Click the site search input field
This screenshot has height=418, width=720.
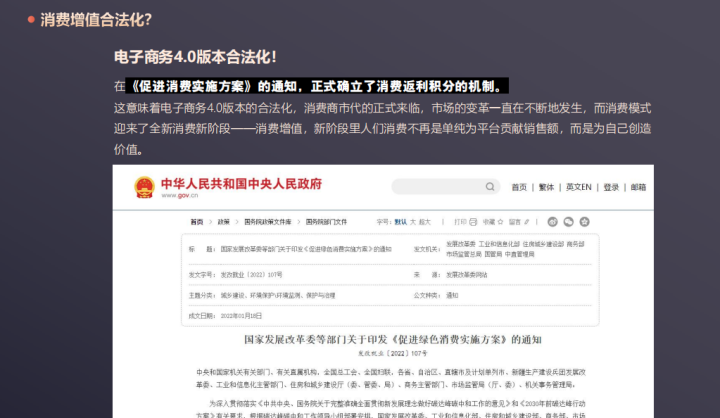click(445, 186)
